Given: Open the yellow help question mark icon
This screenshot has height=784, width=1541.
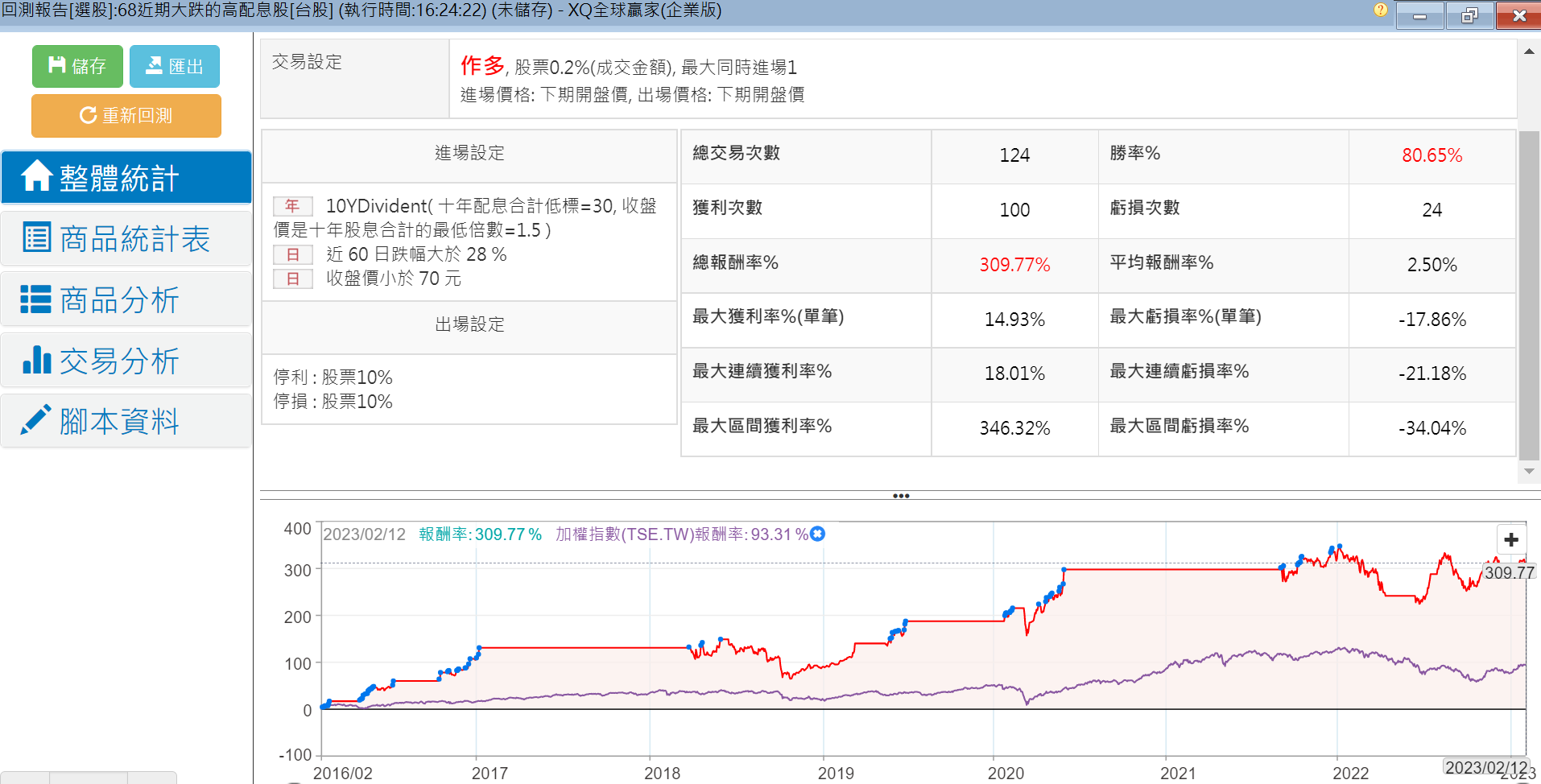Looking at the screenshot, I should tap(1380, 10).
